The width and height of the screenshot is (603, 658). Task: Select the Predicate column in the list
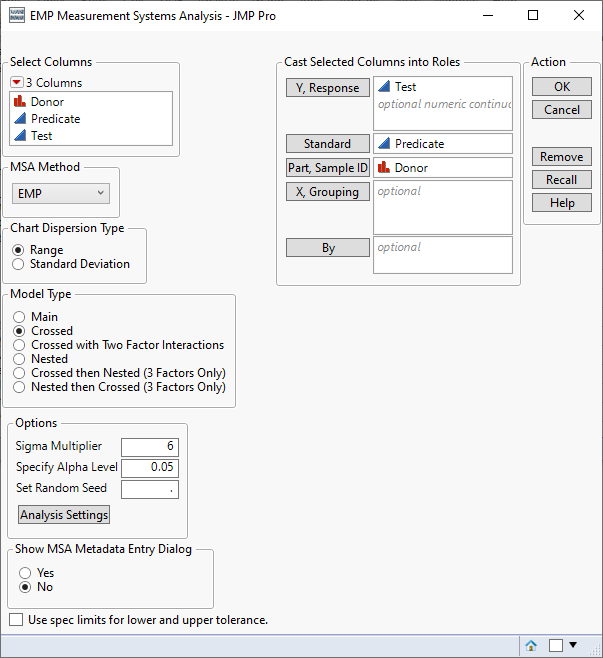pos(55,119)
